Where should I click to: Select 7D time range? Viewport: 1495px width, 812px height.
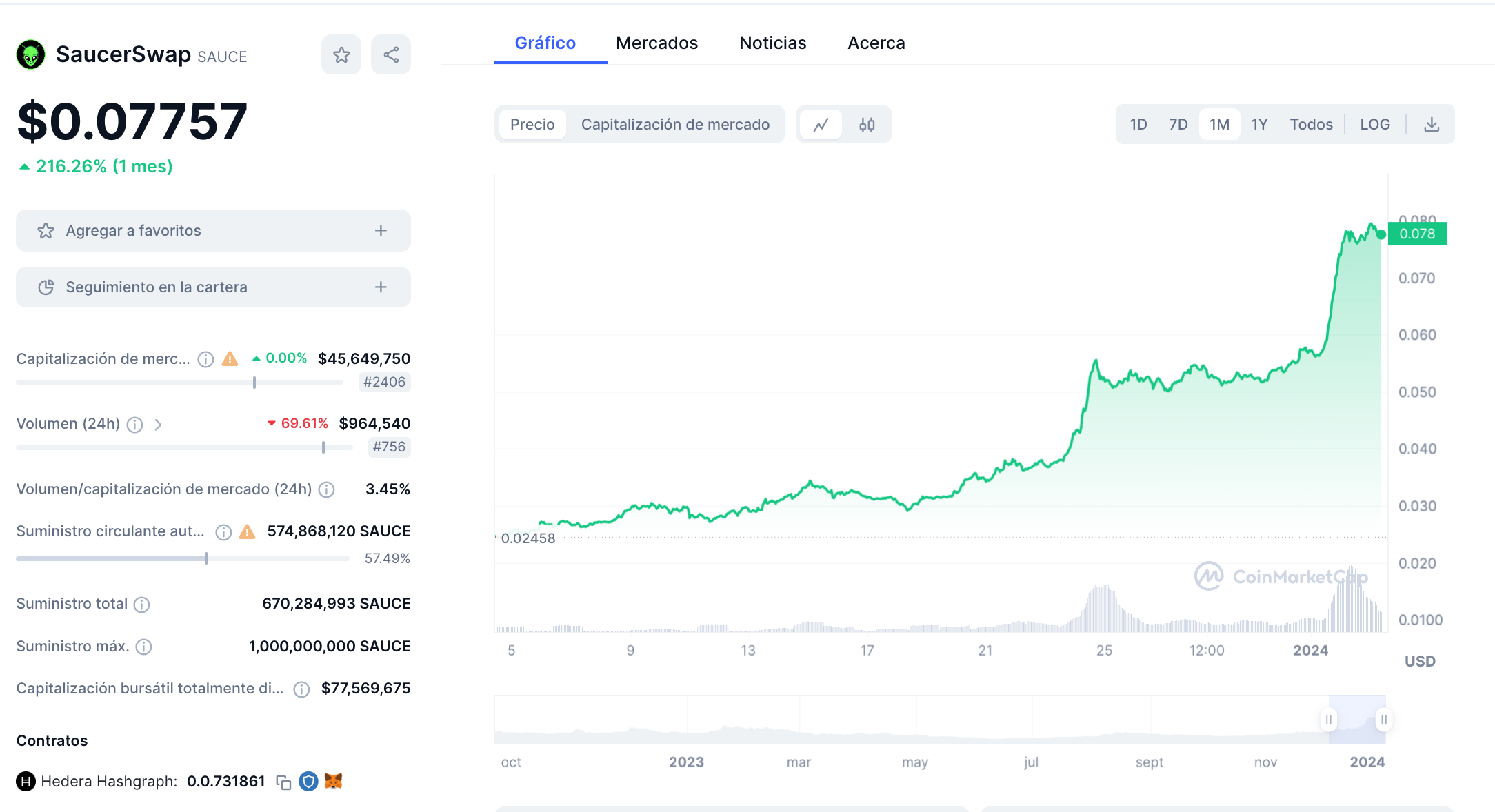point(1178,125)
